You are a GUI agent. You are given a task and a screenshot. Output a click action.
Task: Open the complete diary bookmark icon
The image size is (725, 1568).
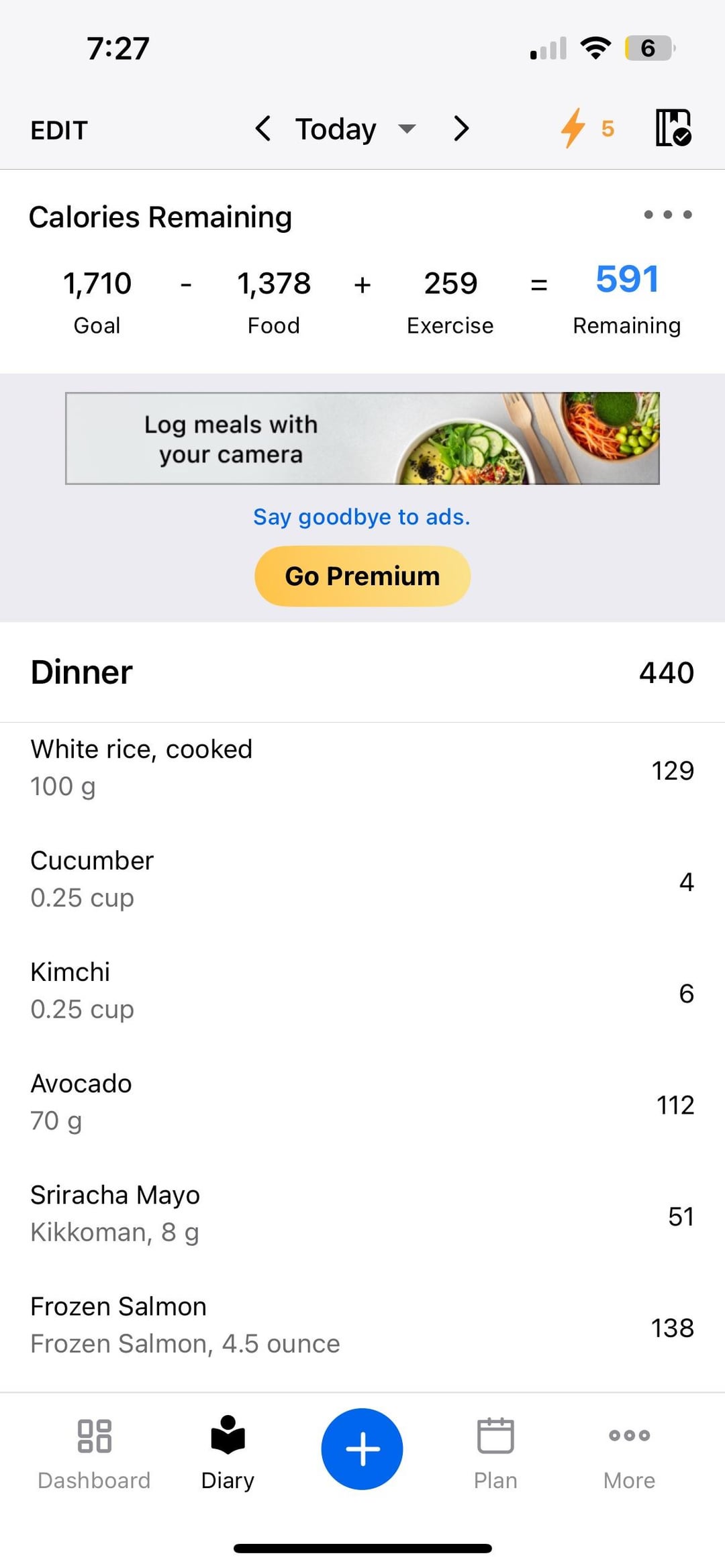pyautogui.click(x=673, y=128)
